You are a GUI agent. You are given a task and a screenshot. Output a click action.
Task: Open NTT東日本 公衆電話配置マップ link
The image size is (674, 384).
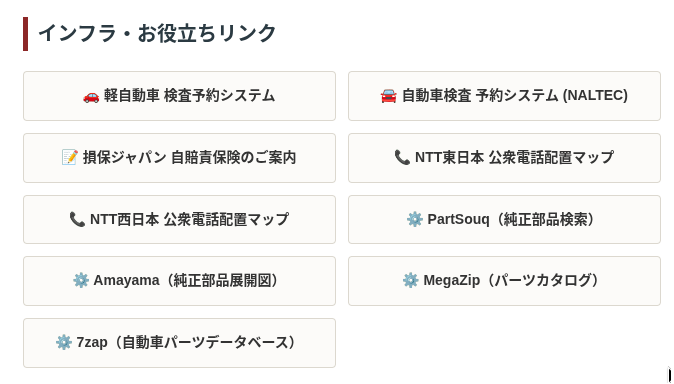(x=504, y=158)
